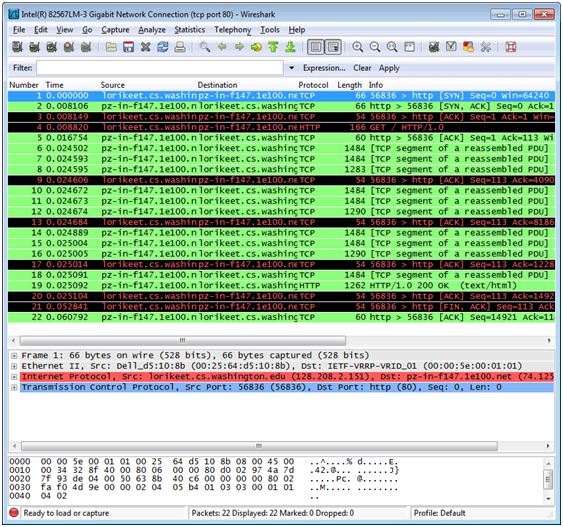
Task: Go back in packet history arrow
Action: click(x=222, y=47)
